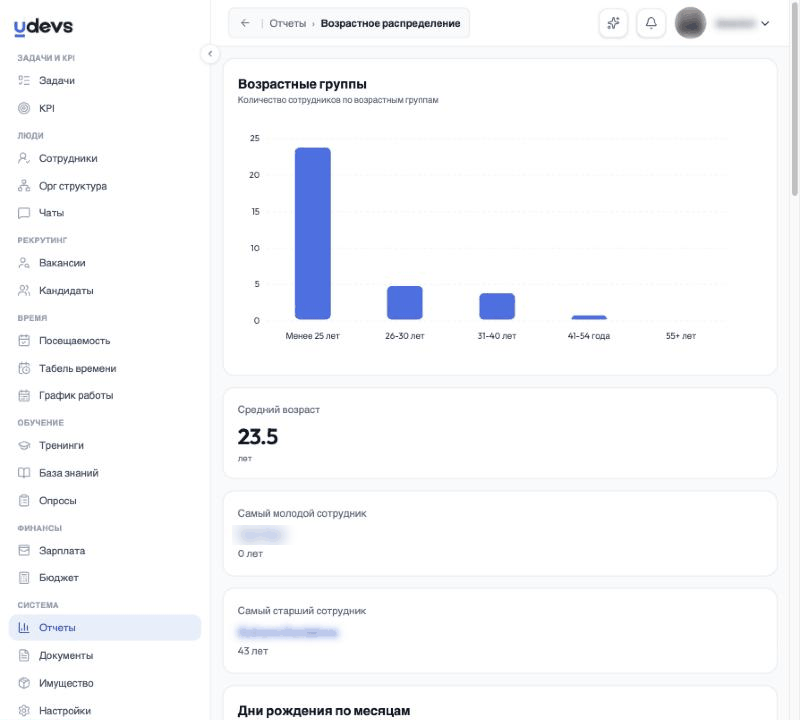800x720 pixels.
Task: Open Документы from sidebar
Action: [105, 655]
